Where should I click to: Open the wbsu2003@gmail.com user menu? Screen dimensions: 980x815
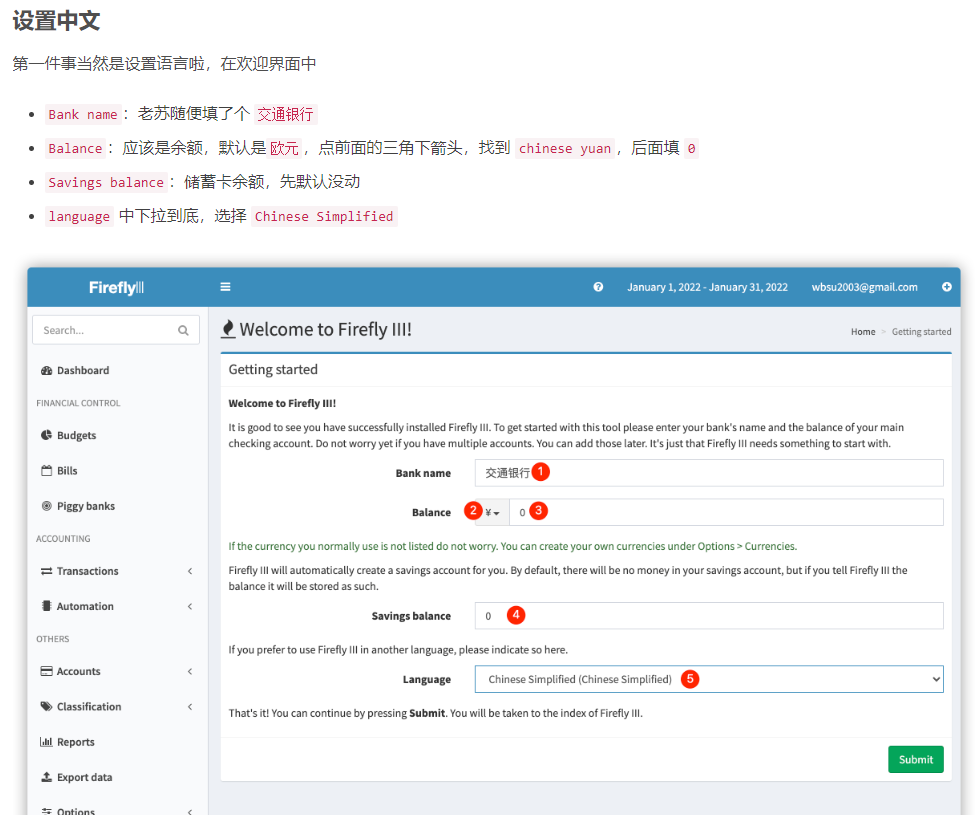point(864,287)
